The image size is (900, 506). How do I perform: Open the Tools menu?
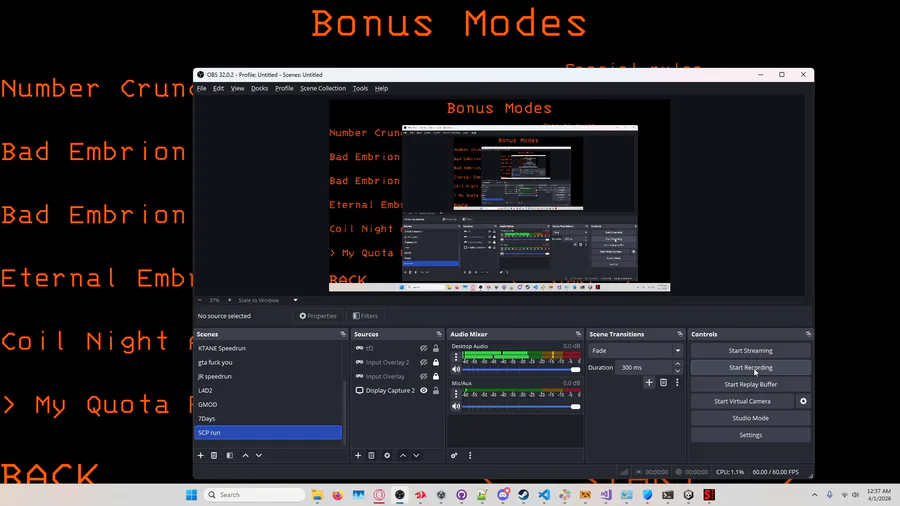pos(360,88)
